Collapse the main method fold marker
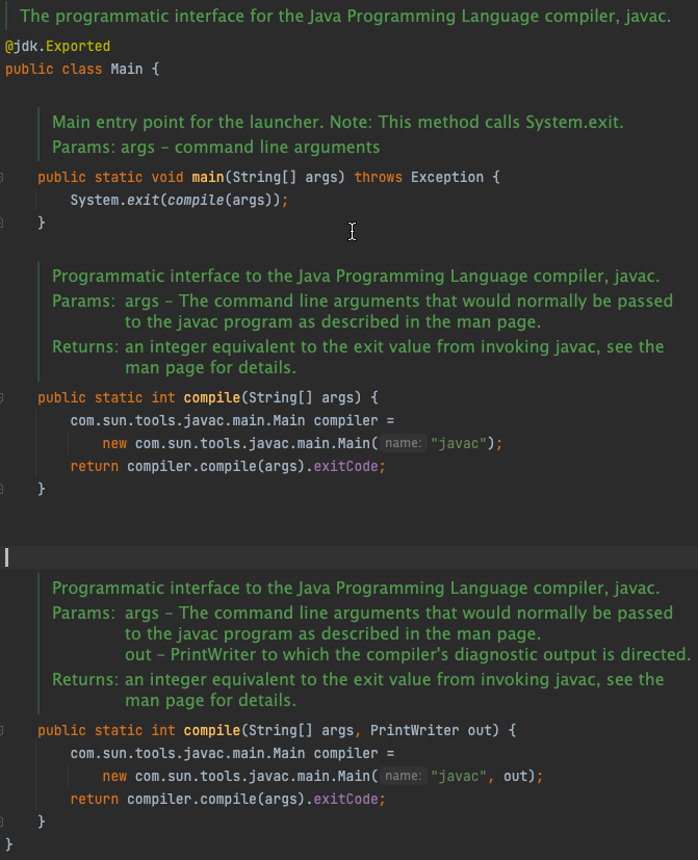This screenshot has height=860, width=700. coord(3,177)
